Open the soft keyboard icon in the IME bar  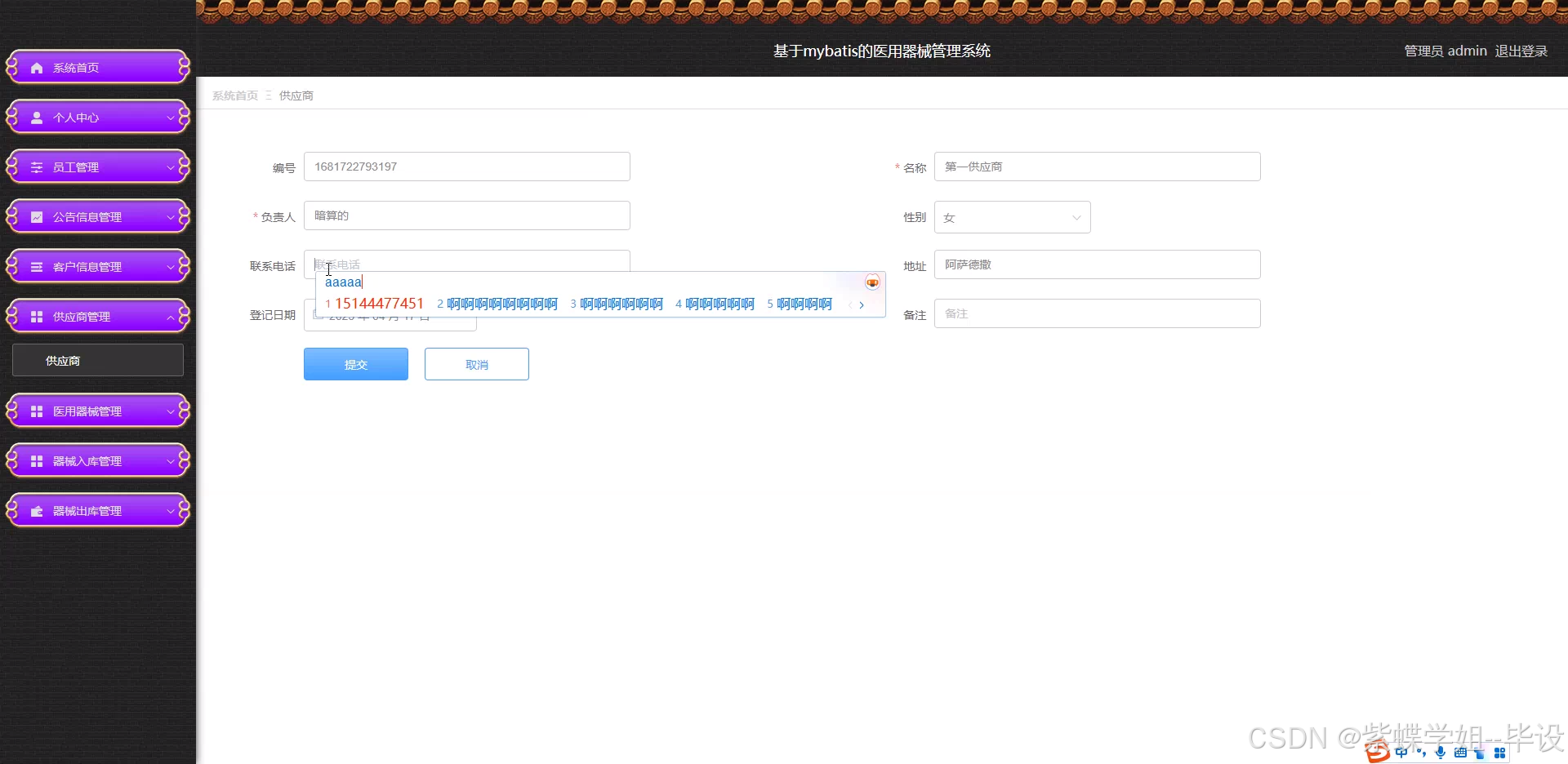[x=1460, y=753]
